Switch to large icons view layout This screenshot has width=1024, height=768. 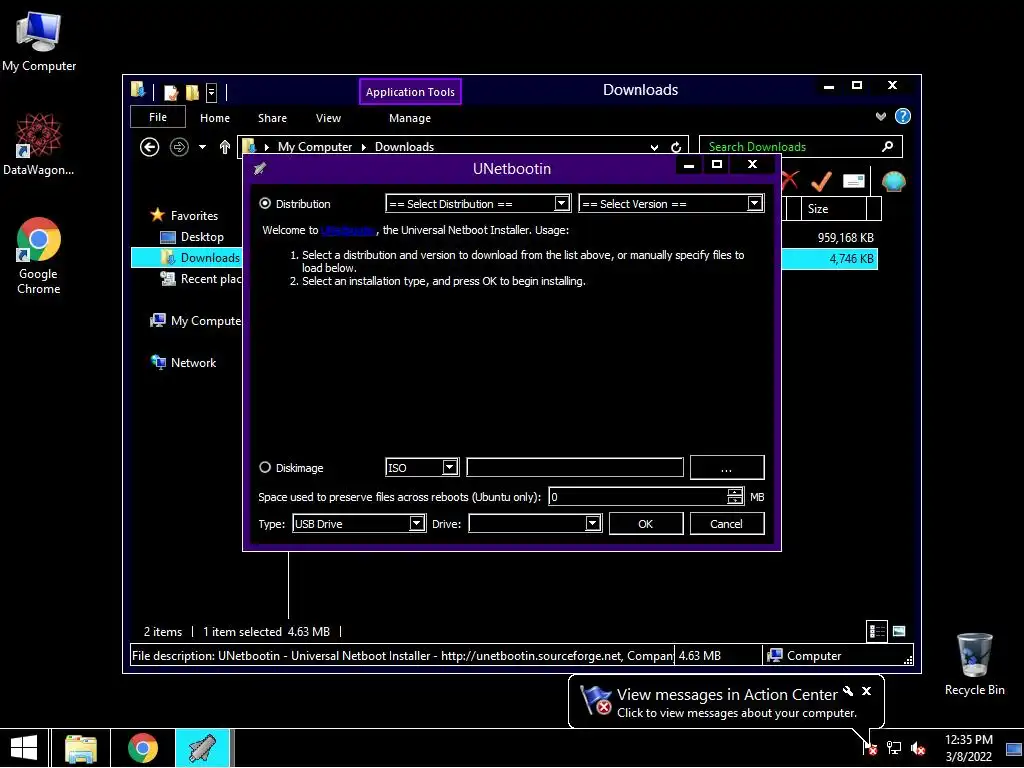tap(899, 632)
